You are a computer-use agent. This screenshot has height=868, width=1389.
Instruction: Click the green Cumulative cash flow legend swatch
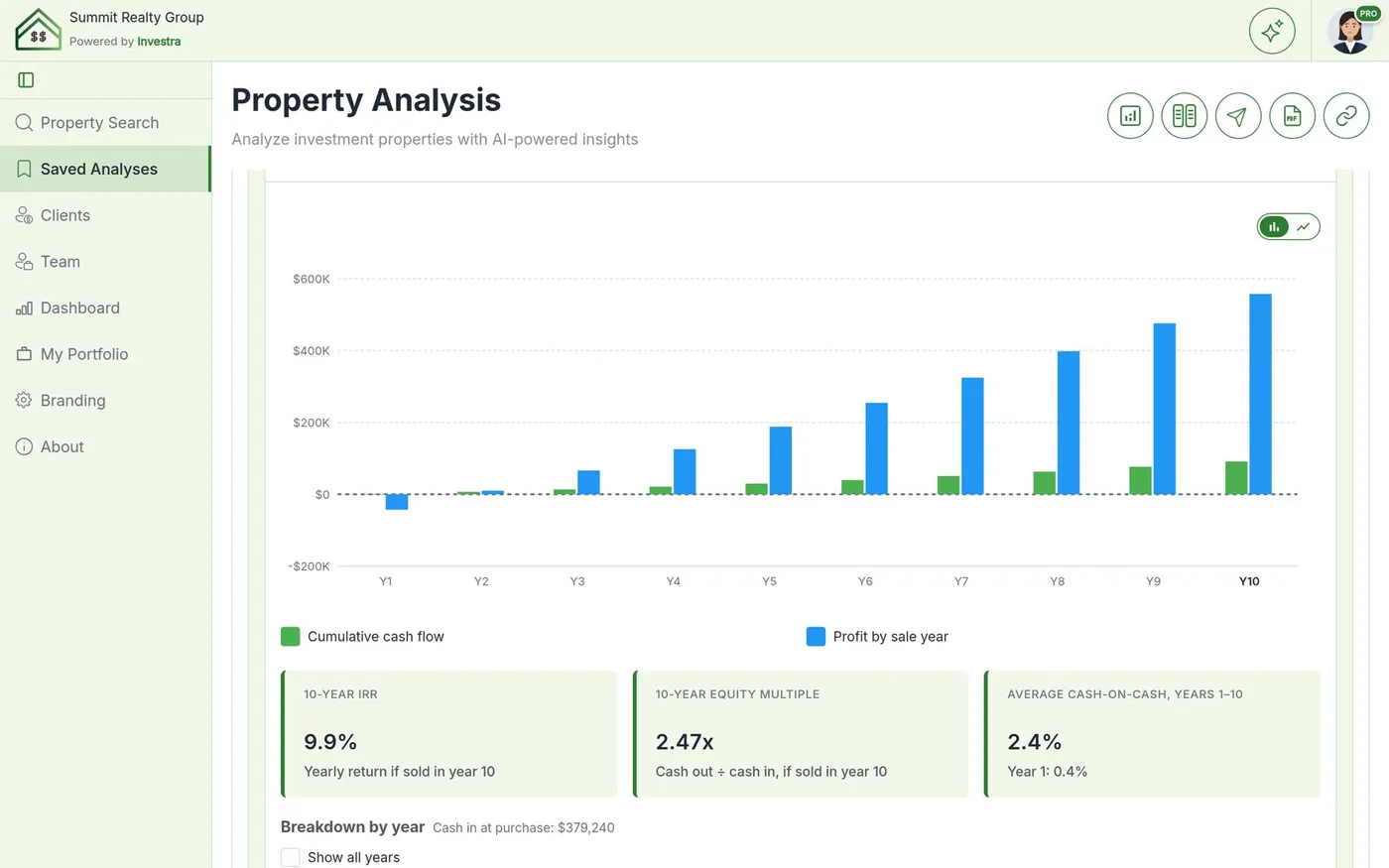pos(290,637)
